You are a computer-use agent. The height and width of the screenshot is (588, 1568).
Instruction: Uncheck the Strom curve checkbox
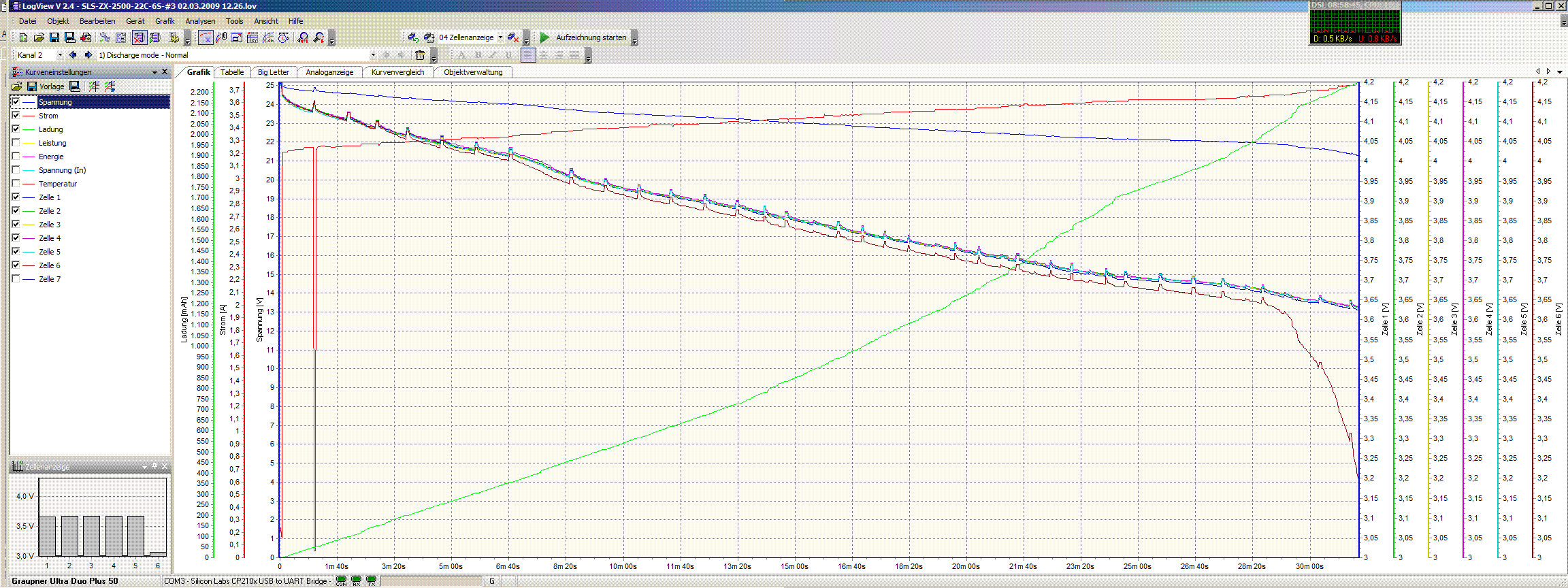16,116
